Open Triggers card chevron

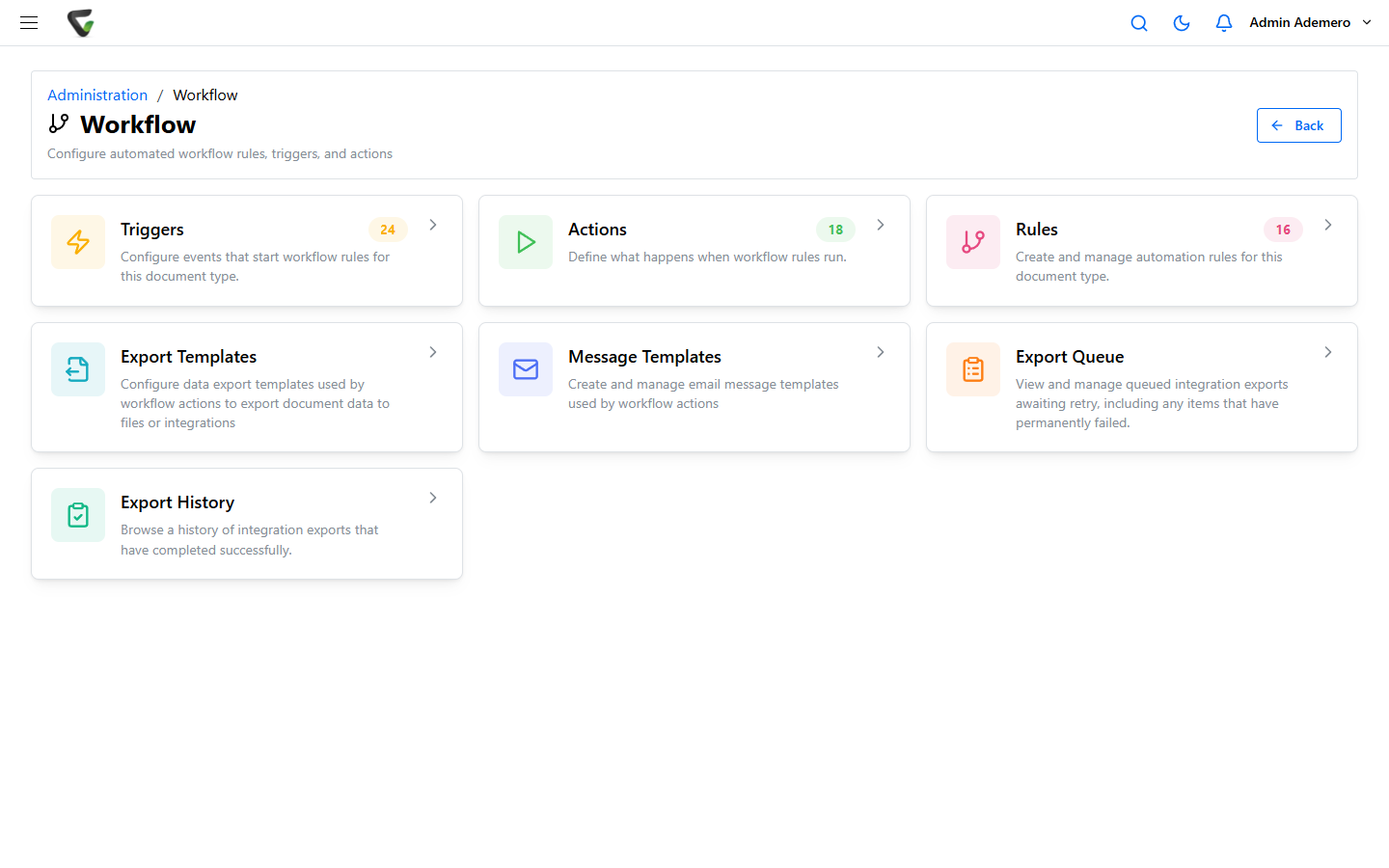tap(433, 225)
